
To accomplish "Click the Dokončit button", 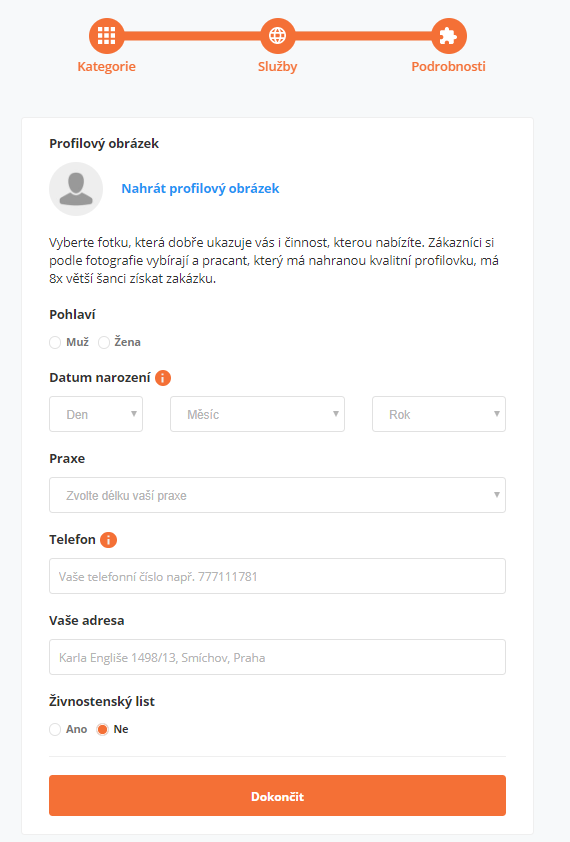I will click(x=277, y=795).
